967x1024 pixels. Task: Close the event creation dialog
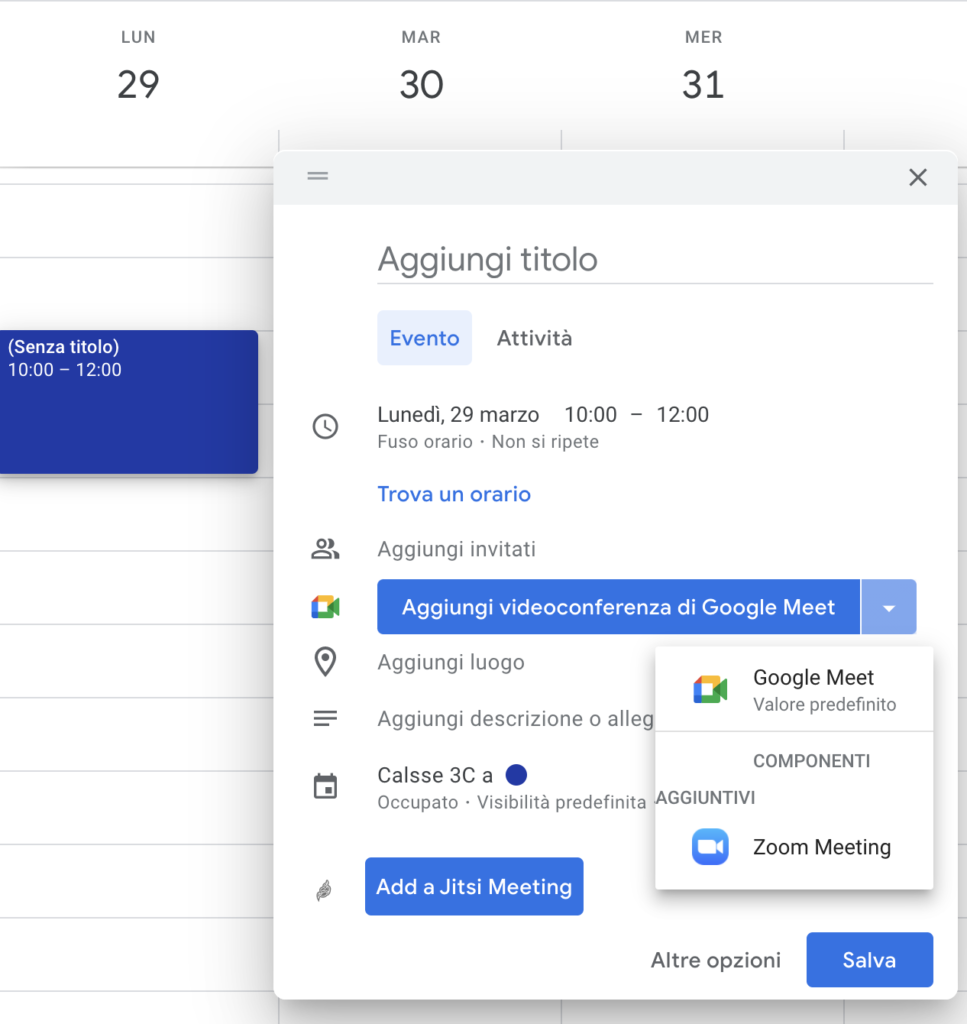(917, 177)
